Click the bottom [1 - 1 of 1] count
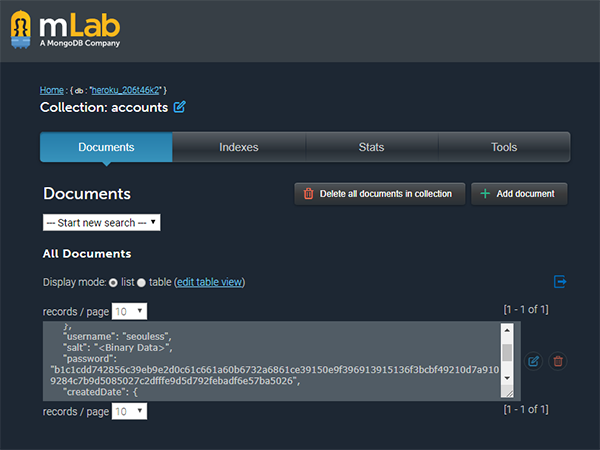The height and width of the screenshot is (450, 600). (526, 409)
